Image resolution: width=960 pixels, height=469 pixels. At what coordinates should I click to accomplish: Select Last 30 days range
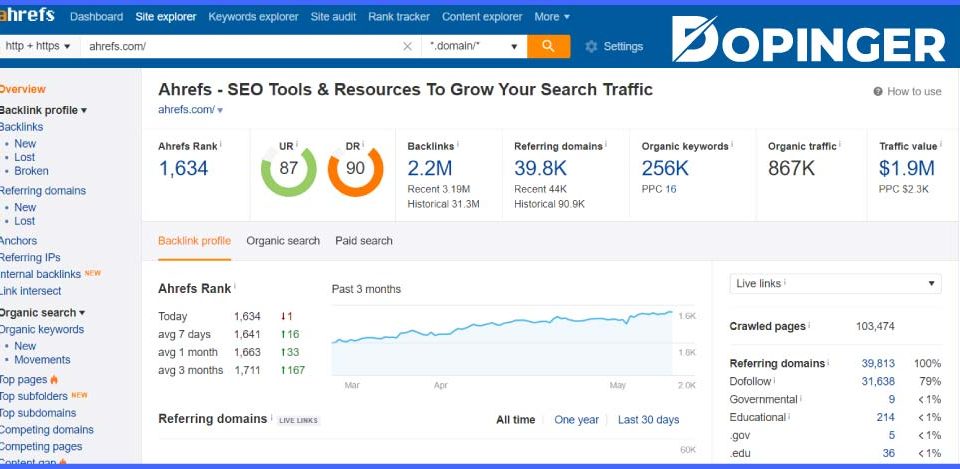click(648, 420)
